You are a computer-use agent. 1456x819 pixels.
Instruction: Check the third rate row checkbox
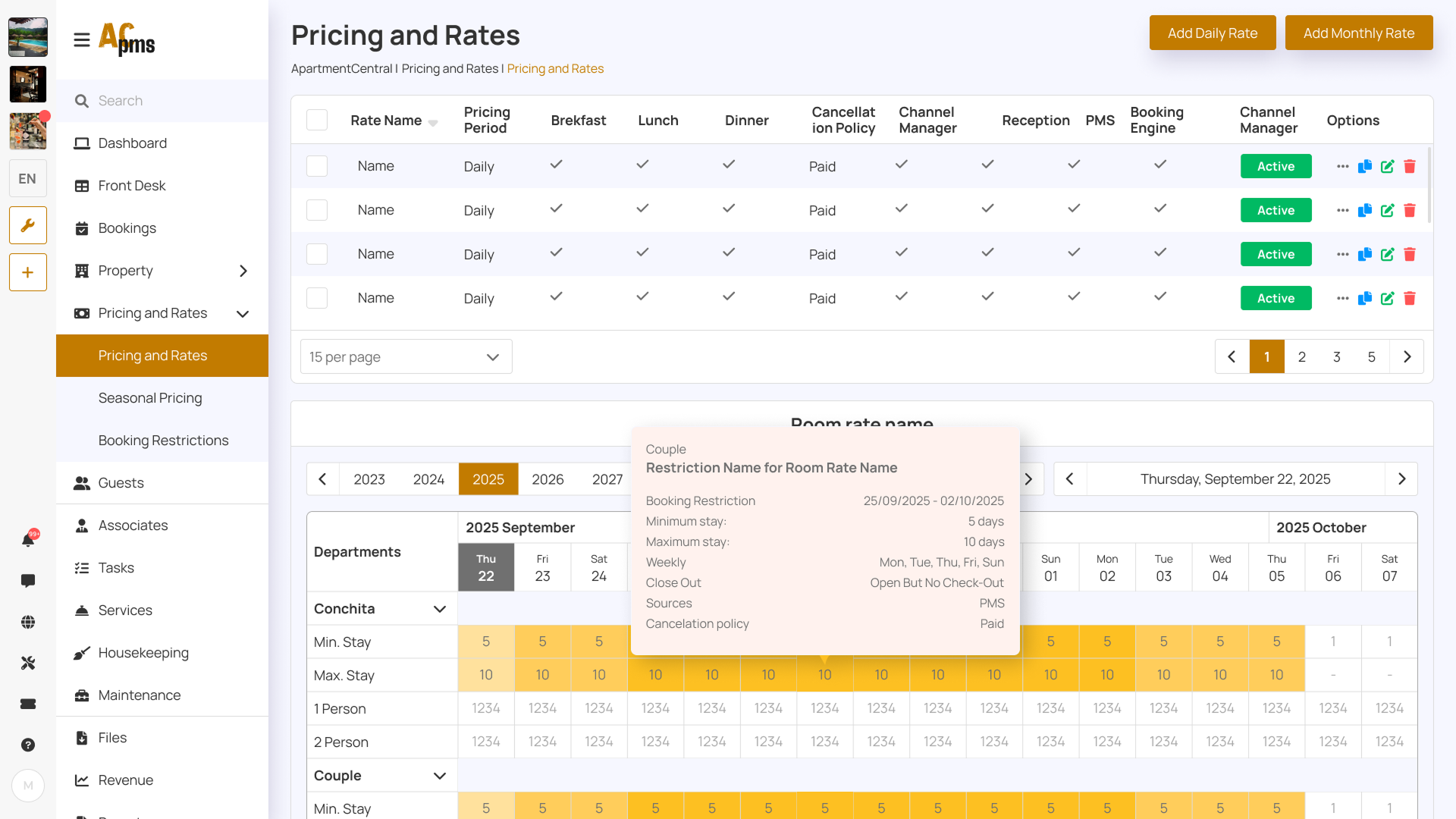[x=317, y=254]
